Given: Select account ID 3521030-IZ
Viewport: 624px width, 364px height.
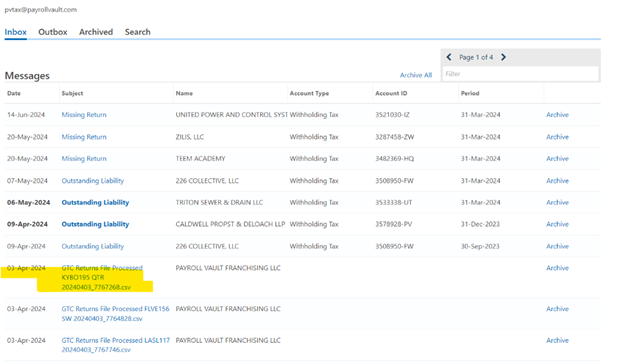Looking at the screenshot, I should [x=392, y=115].
